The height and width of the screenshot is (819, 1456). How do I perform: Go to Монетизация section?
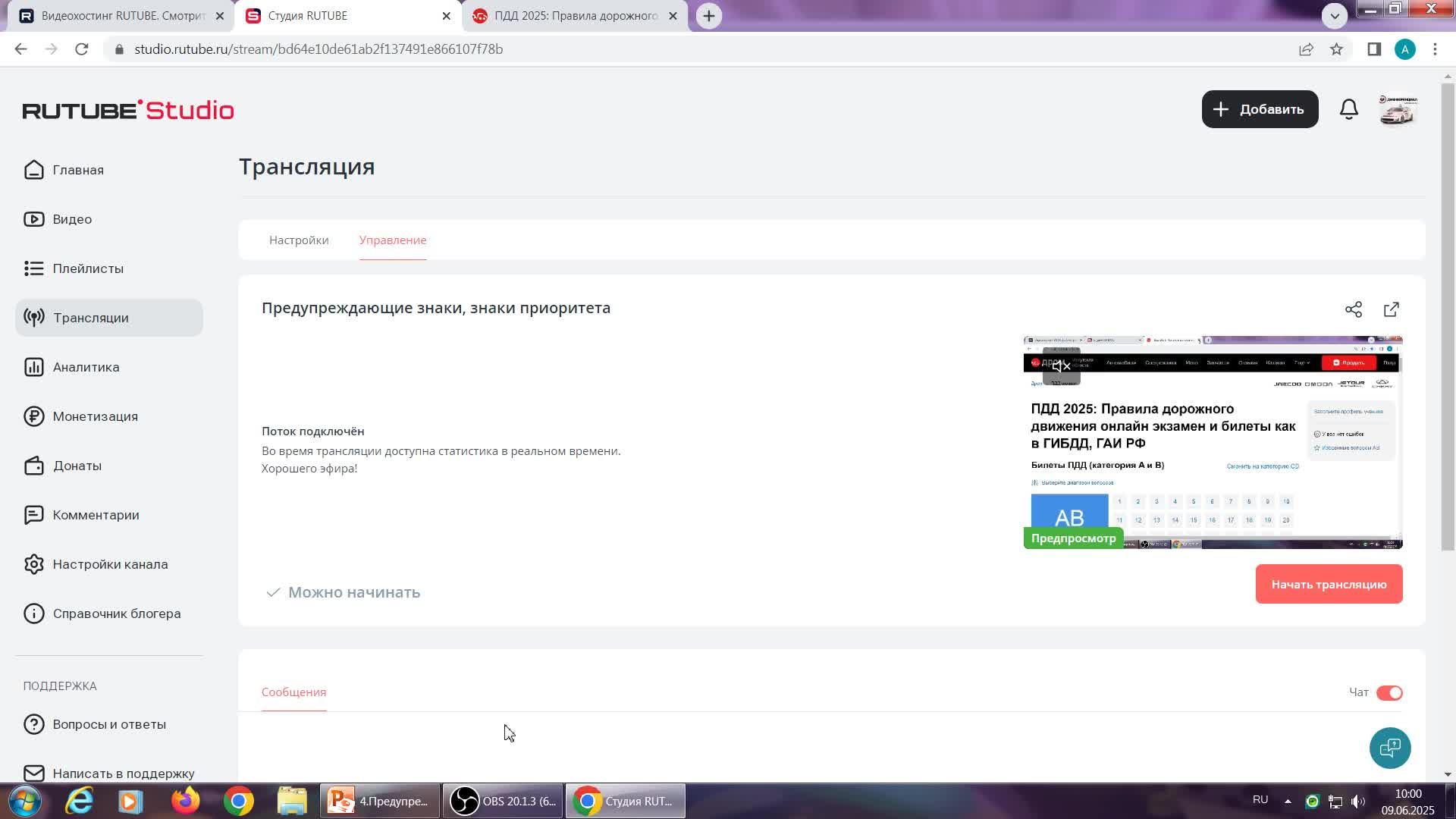pyautogui.click(x=95, y=416)
